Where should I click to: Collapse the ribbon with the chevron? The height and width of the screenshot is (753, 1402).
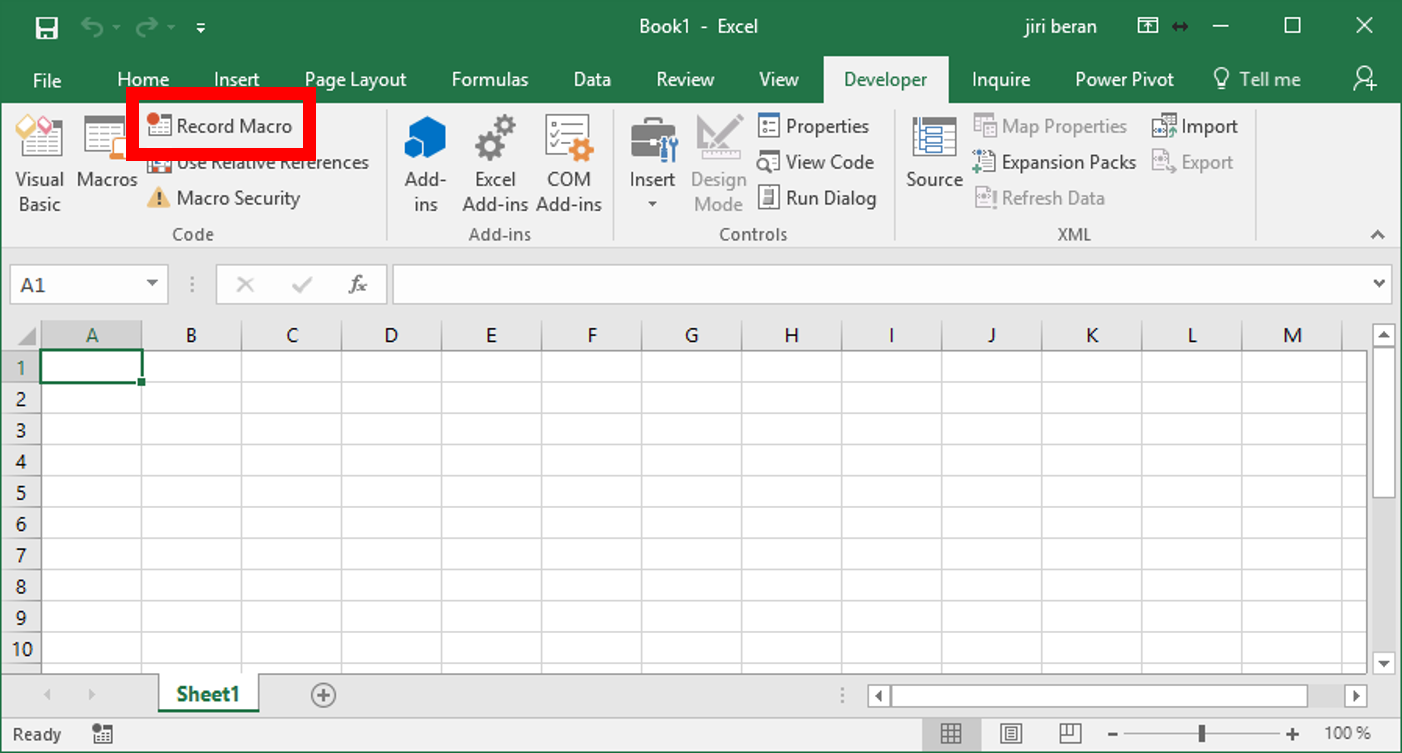tap(1378, 235)
